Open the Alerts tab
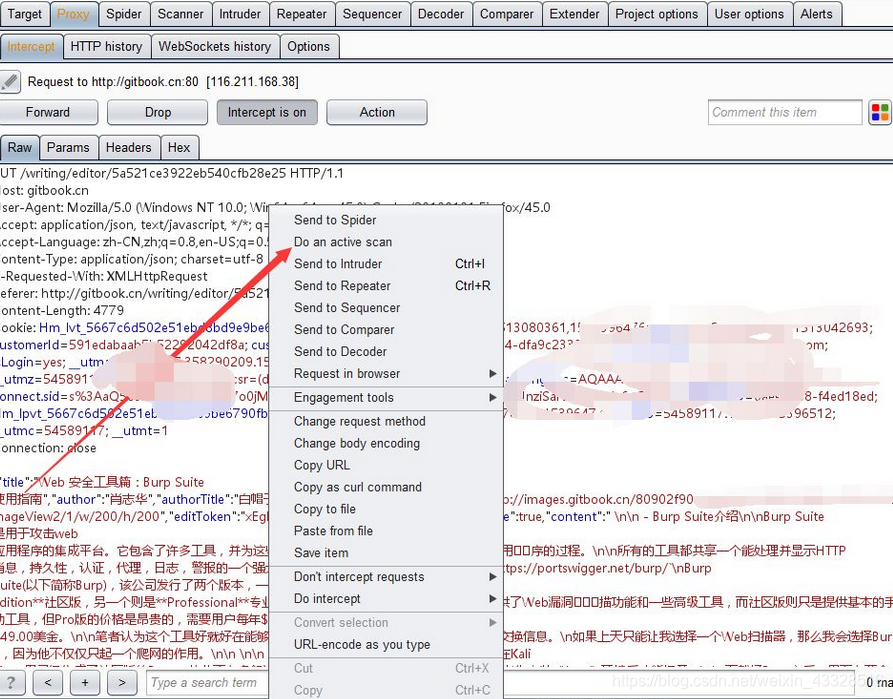893x699 pixels. 817,14
